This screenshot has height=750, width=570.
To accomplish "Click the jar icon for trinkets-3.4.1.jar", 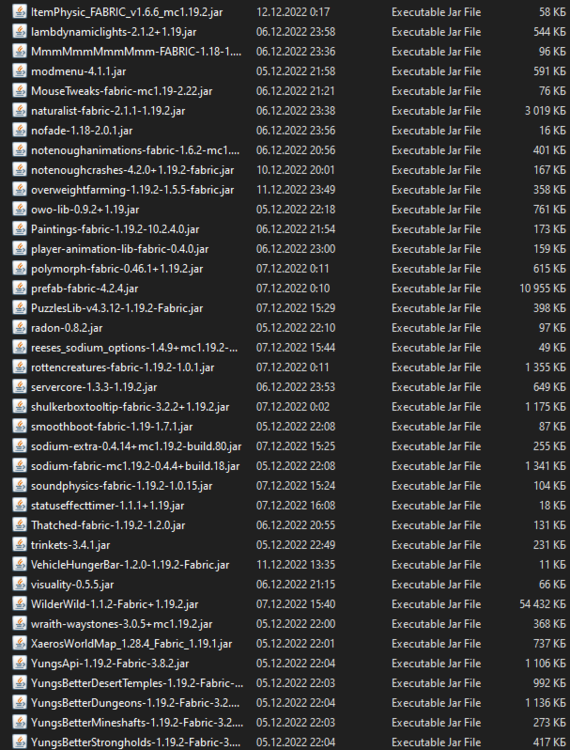I will 19,545.
